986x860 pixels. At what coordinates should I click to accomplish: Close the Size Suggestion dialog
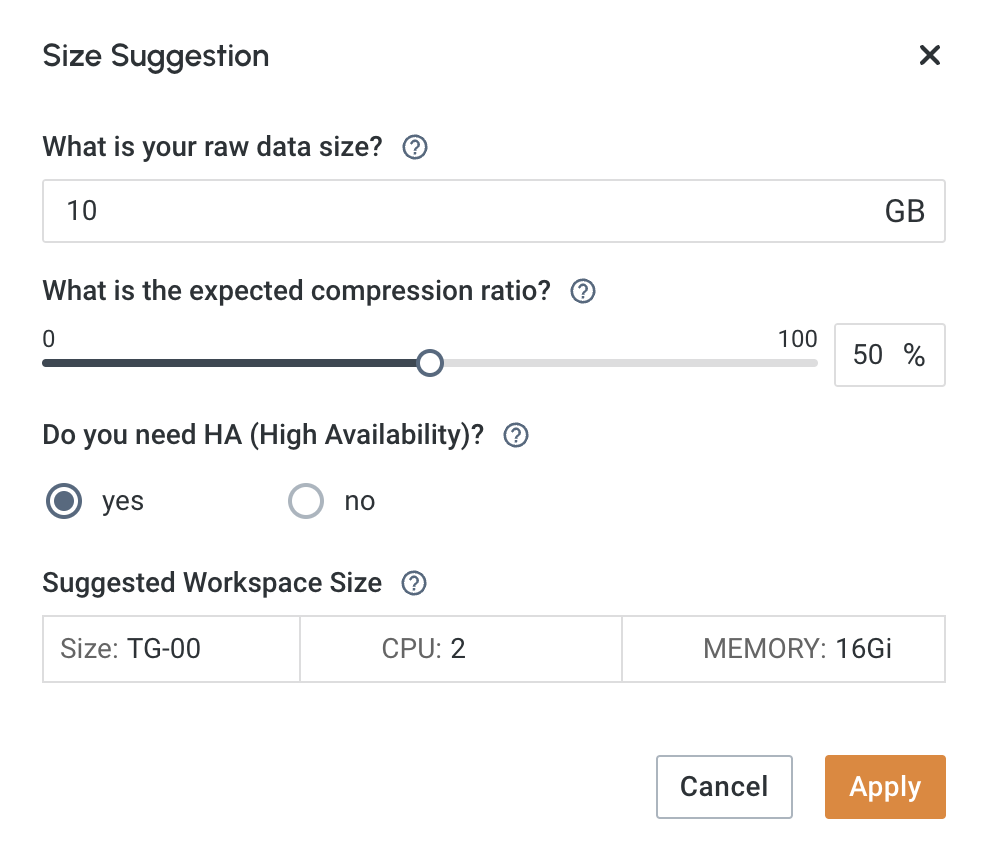pyautogui.click(x=930, y=56)
